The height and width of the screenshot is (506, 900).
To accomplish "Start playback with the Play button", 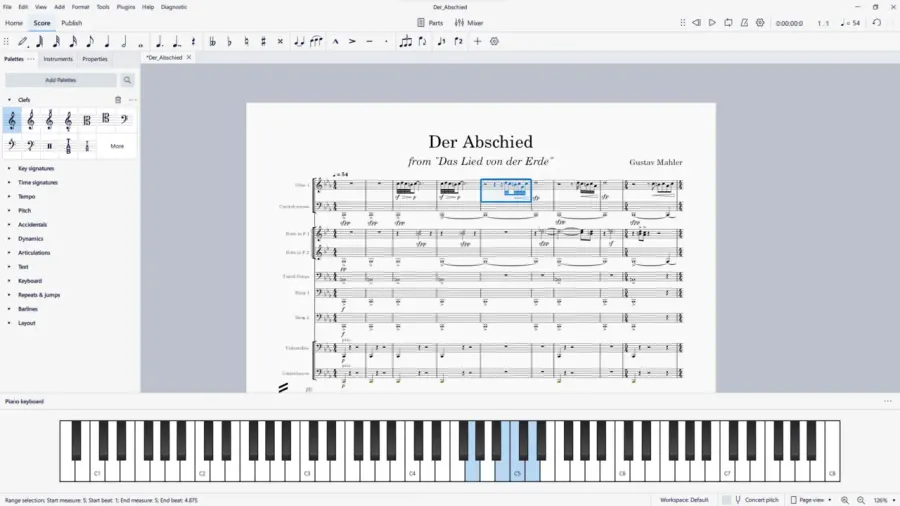I will [x=712, y=23].
